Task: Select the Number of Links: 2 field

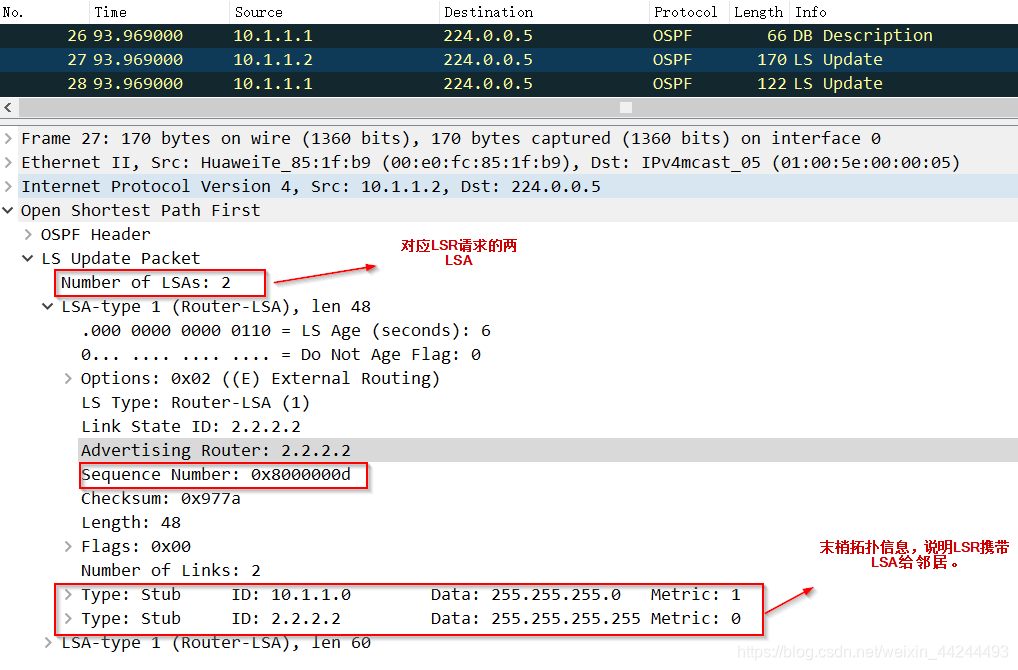Action: click(x=171, y=571)
